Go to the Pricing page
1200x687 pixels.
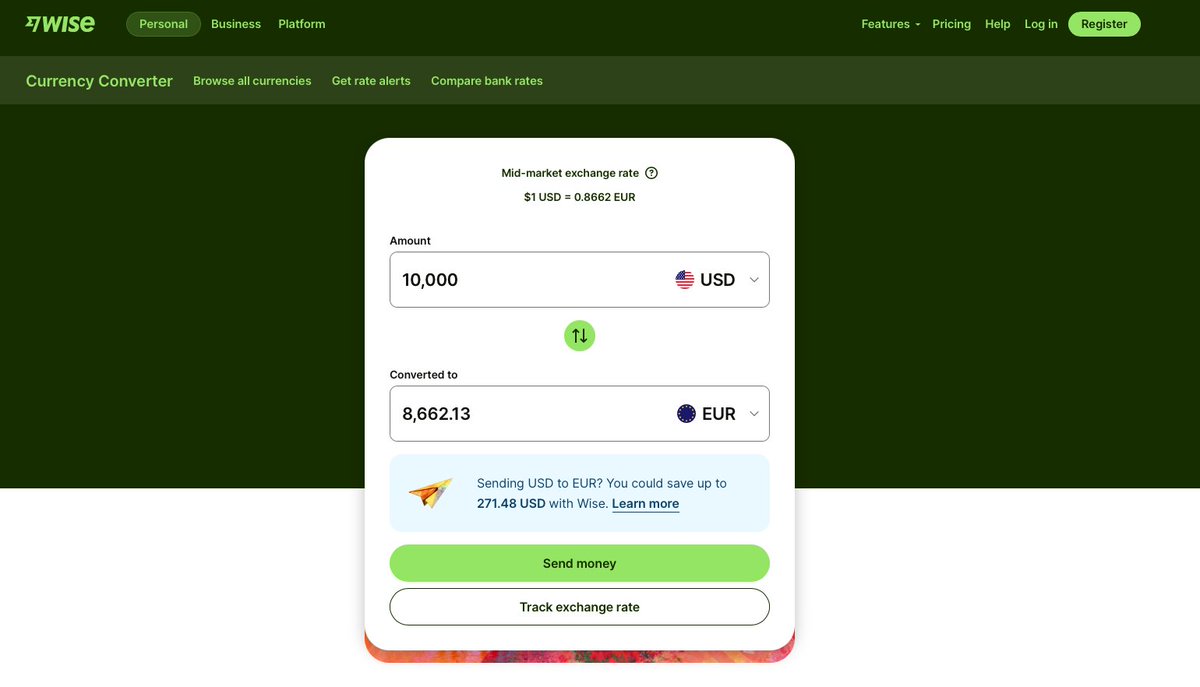tap(951, 24)
